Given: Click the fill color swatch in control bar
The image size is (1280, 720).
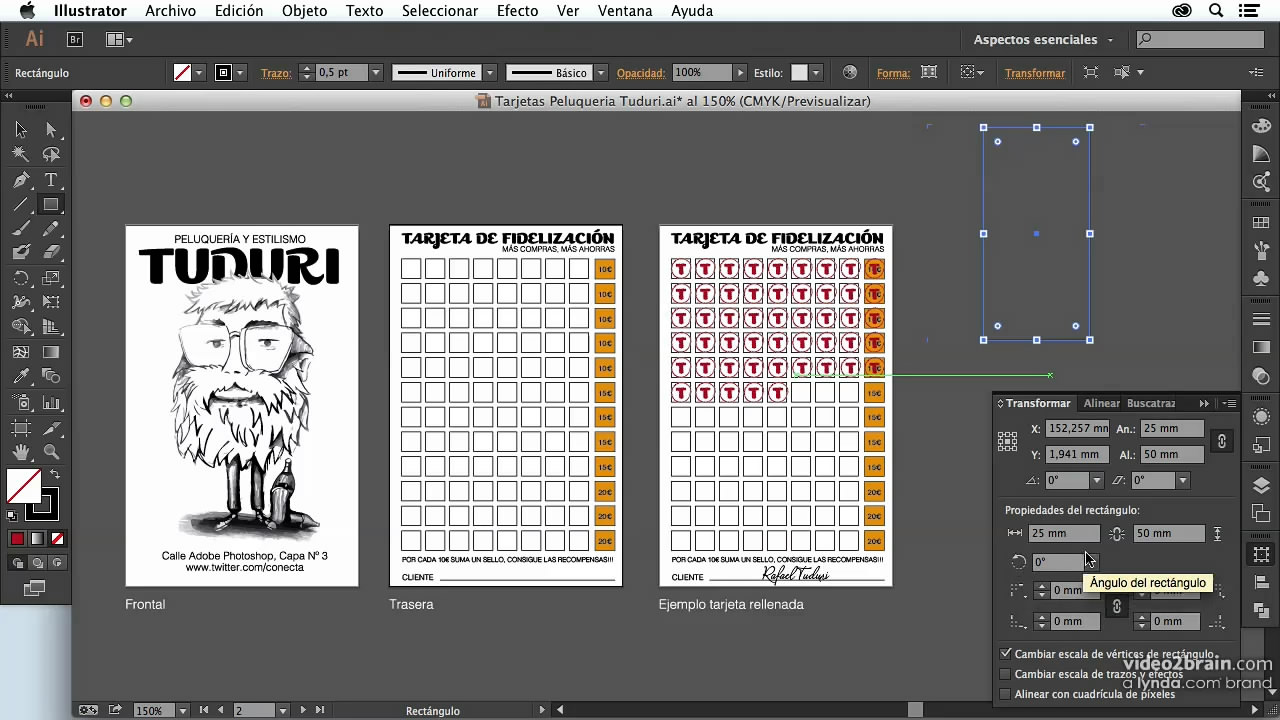Looking at the screenshot, I should (183, 73).
